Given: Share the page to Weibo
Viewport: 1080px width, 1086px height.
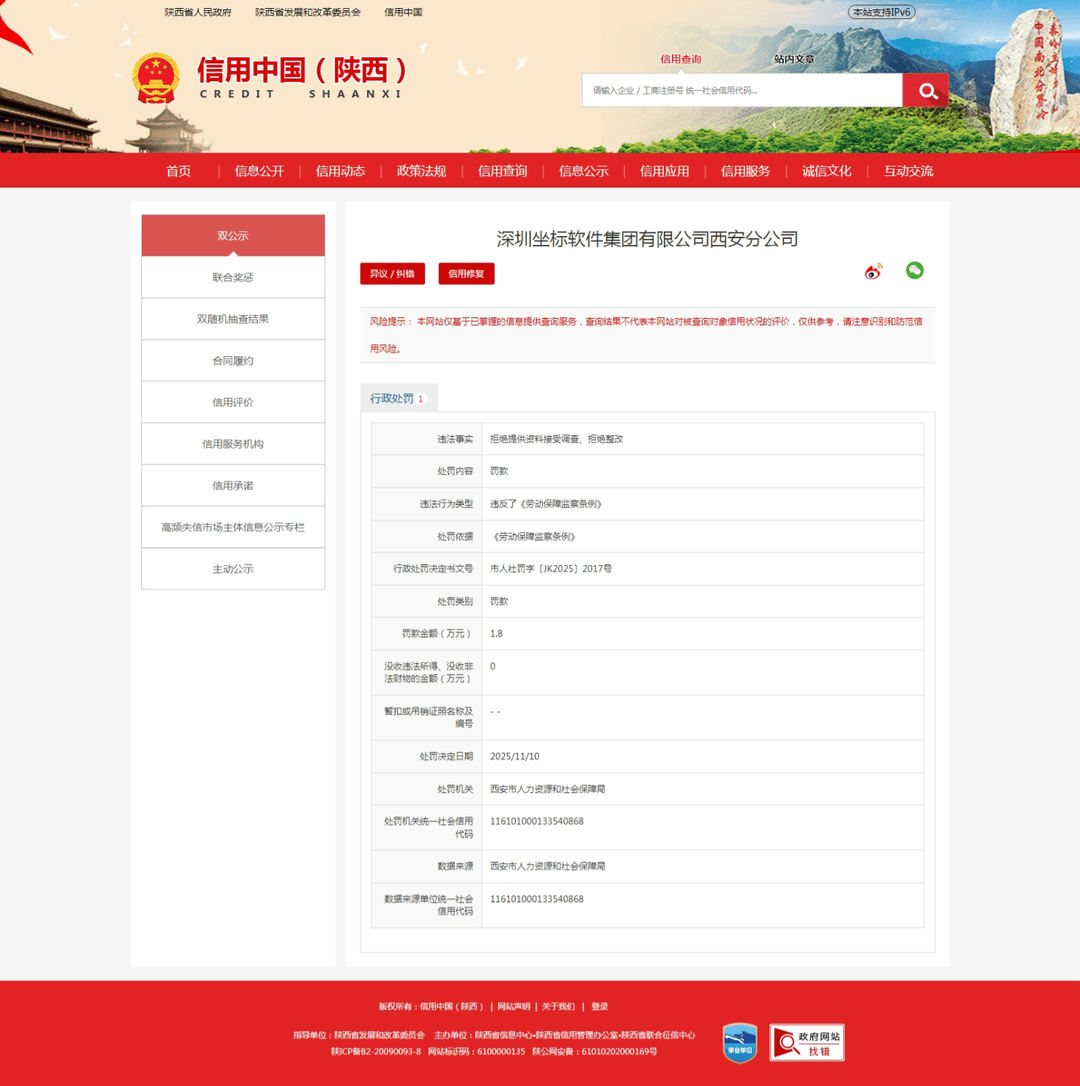Looking at the screenshot, I should (x=872, y=270).
